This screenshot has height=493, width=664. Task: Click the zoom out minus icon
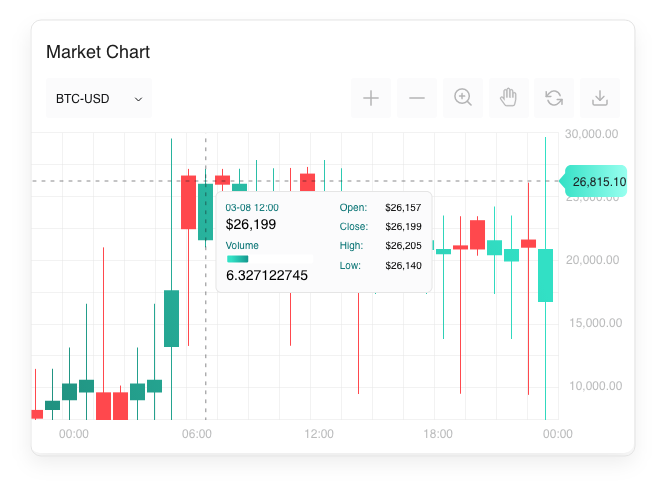(417, 98)
